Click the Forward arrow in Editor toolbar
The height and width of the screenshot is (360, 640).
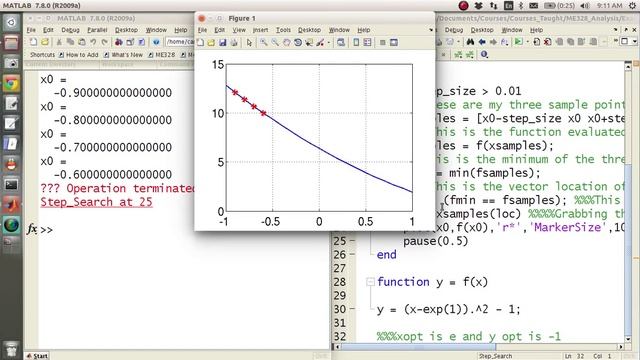tap(493, 42)
